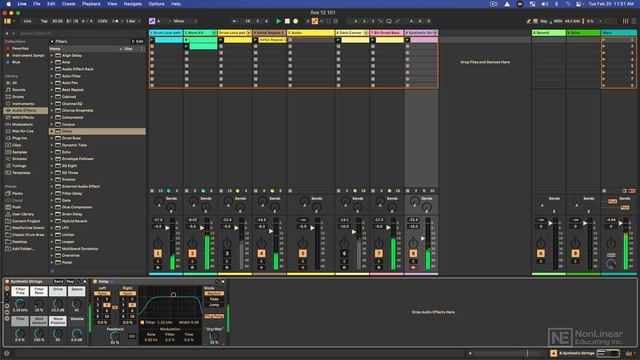Select Clips category in browser

[x=16, y=145]
